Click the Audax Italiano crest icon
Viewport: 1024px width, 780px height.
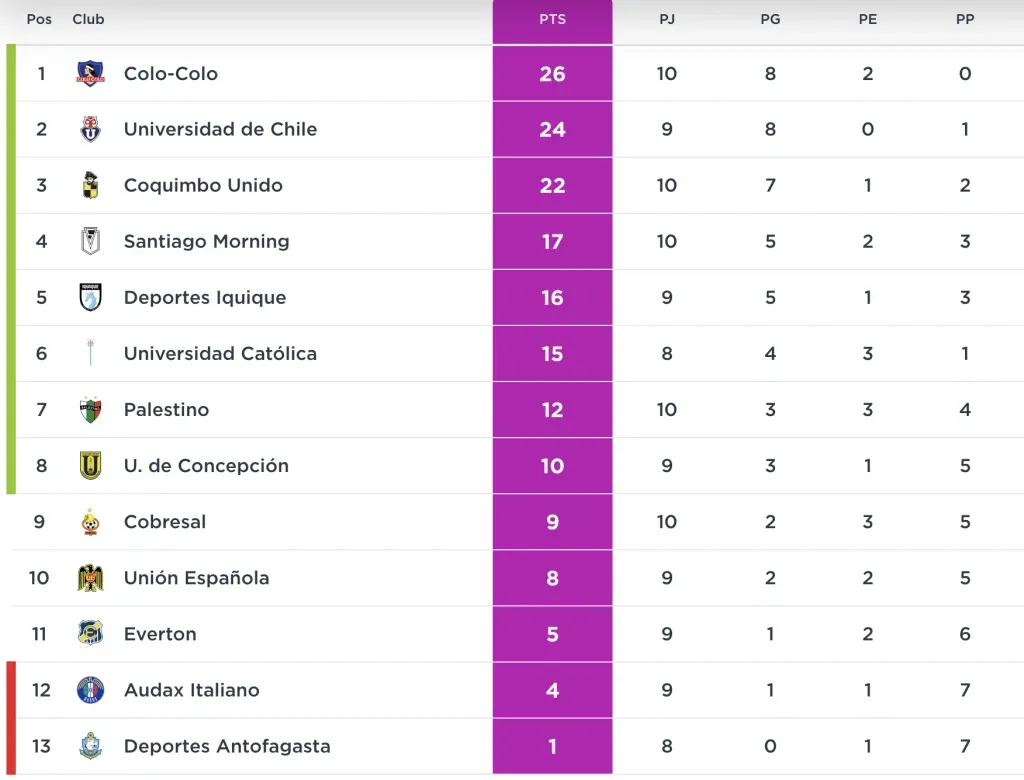91,690
